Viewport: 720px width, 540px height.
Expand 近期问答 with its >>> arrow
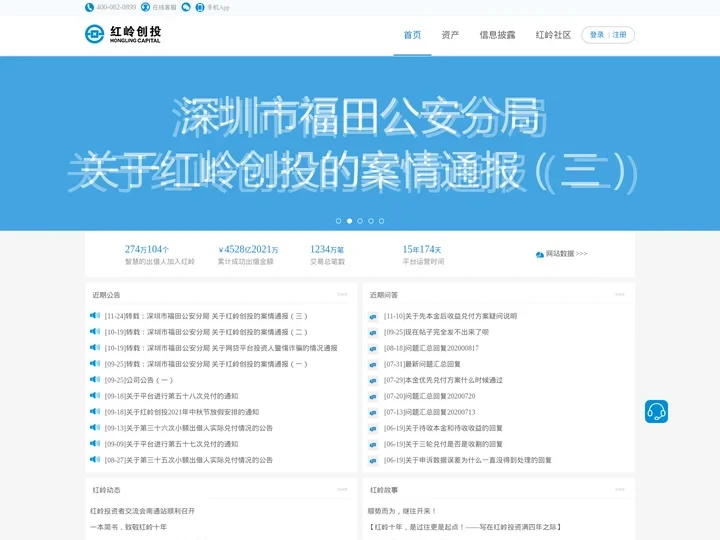(x=620, y=294)
